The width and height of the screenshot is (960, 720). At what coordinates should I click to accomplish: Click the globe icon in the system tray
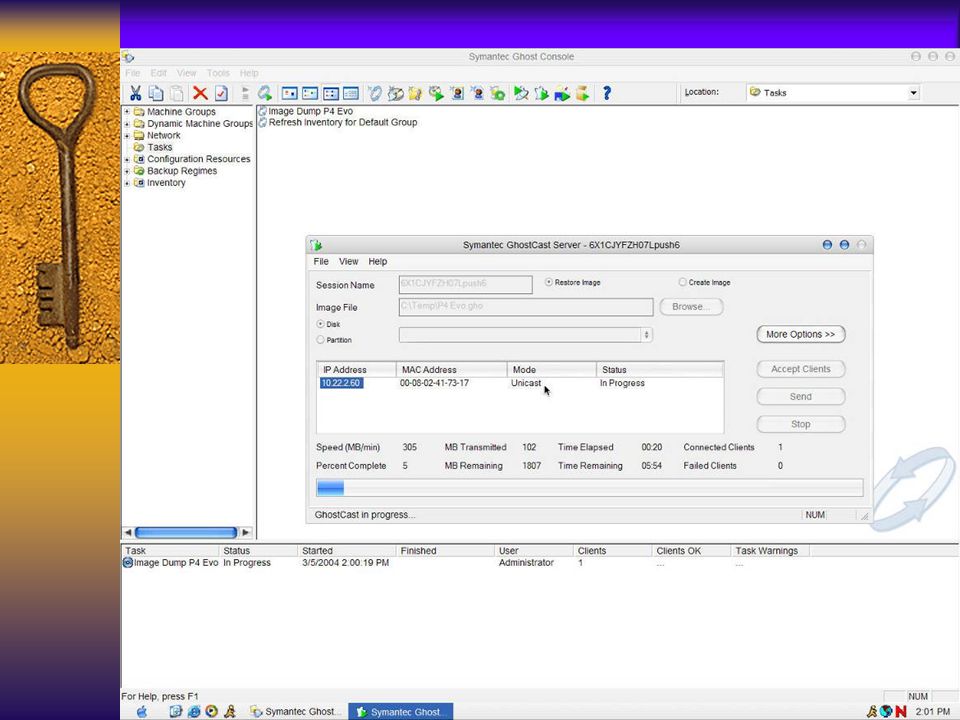pyautogui.click(x=886, y=711)
